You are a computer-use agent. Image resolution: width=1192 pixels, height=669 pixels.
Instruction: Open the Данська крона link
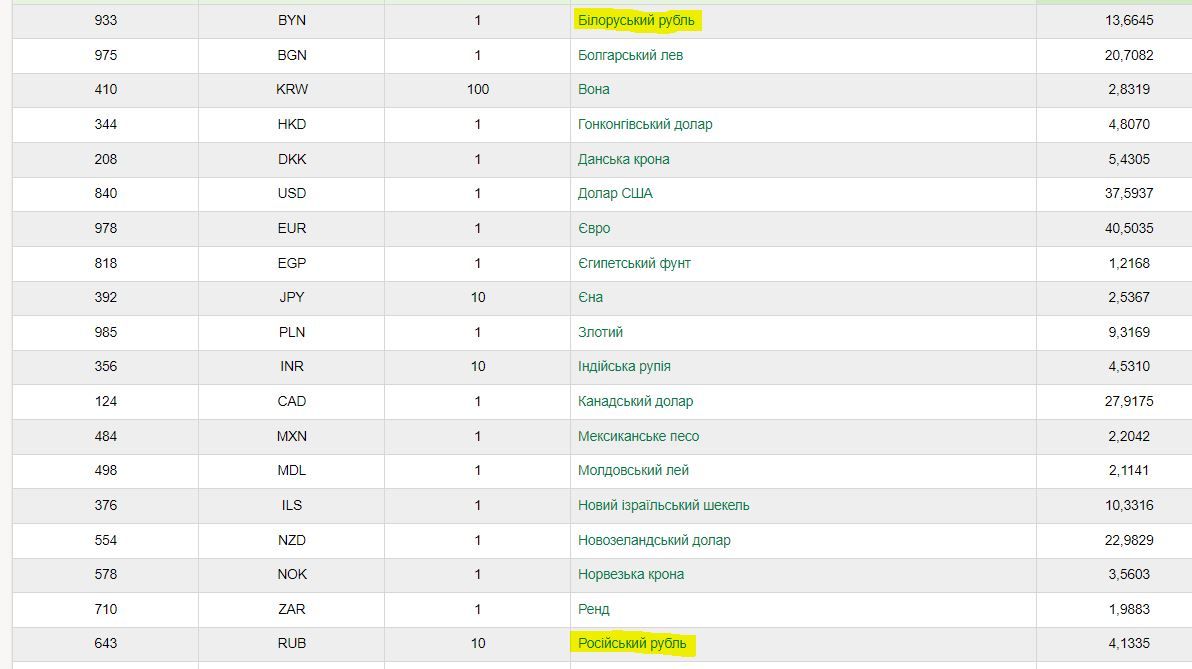[x=623, y=159]
